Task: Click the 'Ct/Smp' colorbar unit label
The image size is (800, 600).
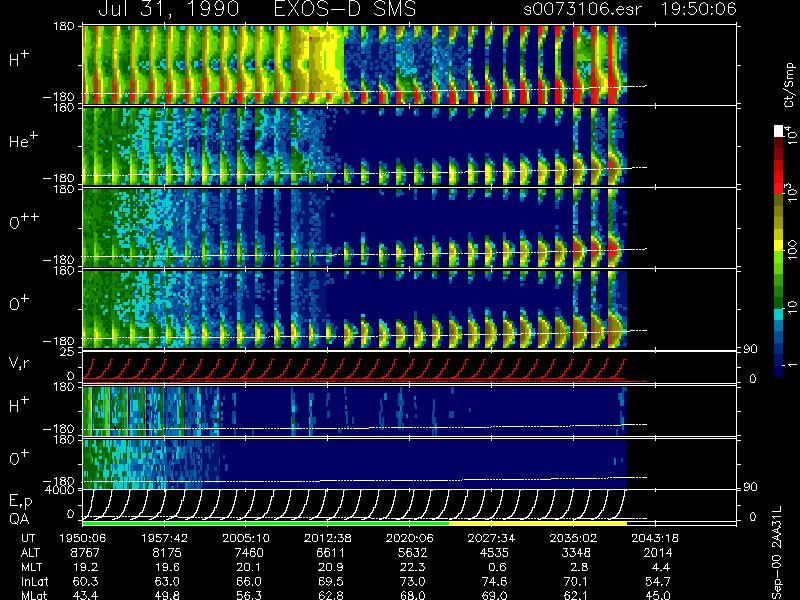Action: 790,85
